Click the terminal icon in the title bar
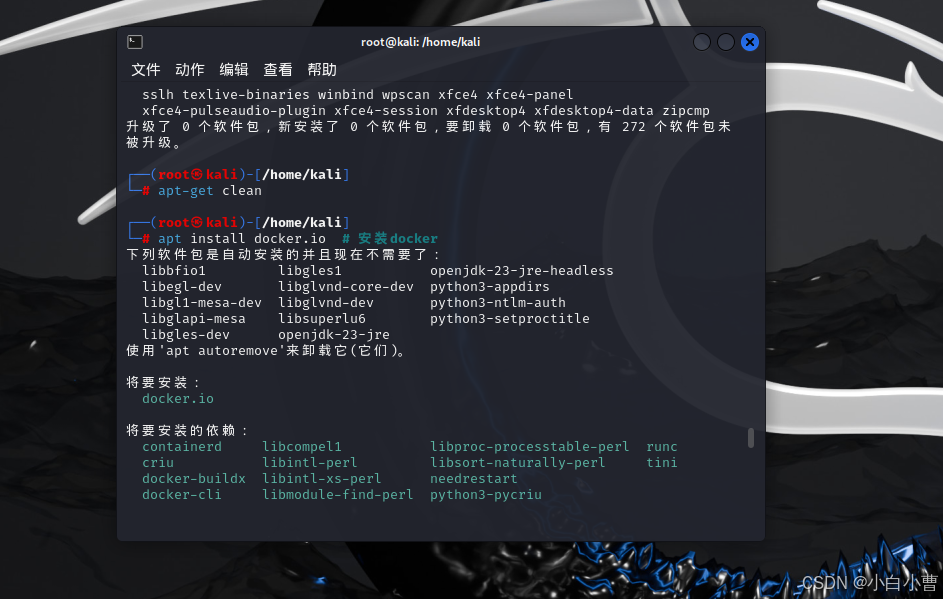Image resolution: width=943 pixels, height=599 pixels. (x=135, y=42)
